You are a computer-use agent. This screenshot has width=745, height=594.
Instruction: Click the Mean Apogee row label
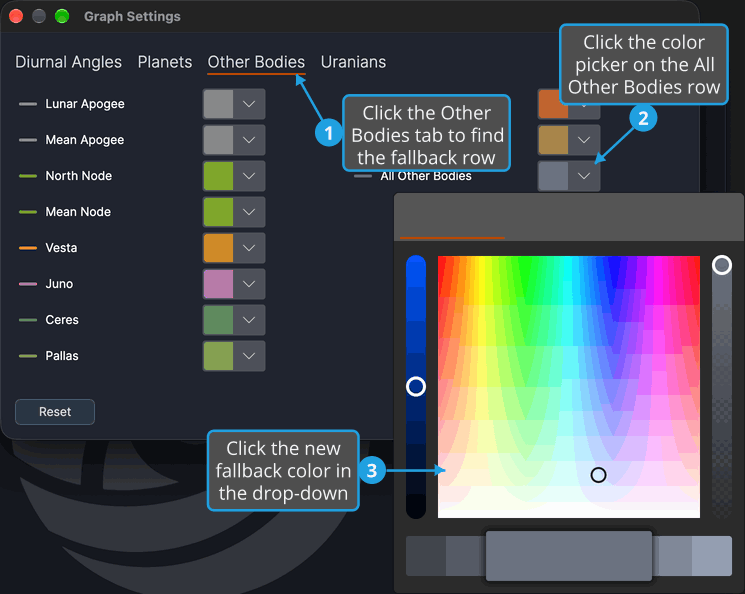coord(85,140)
